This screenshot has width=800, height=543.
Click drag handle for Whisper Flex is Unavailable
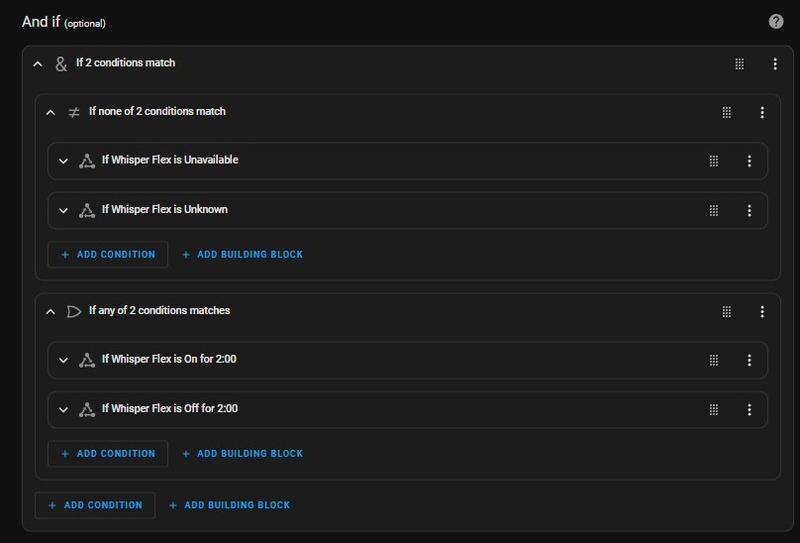coord(714,161)
